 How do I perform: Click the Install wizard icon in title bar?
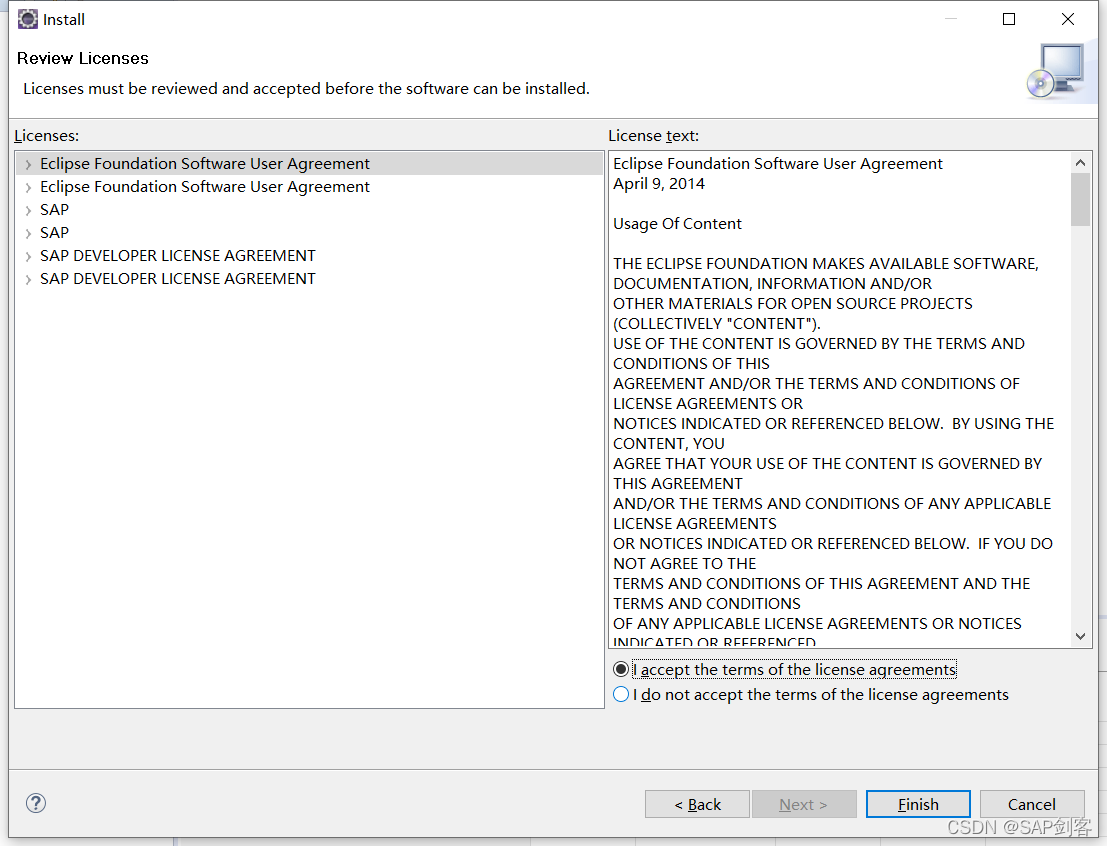[27, 18]
